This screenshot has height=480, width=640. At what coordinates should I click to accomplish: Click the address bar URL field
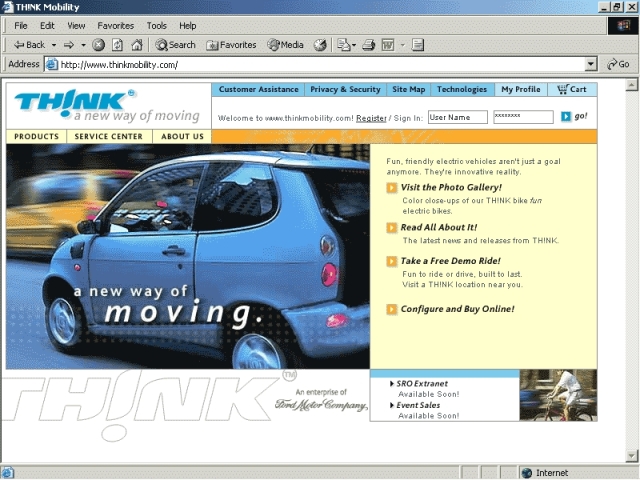point(321,64)
